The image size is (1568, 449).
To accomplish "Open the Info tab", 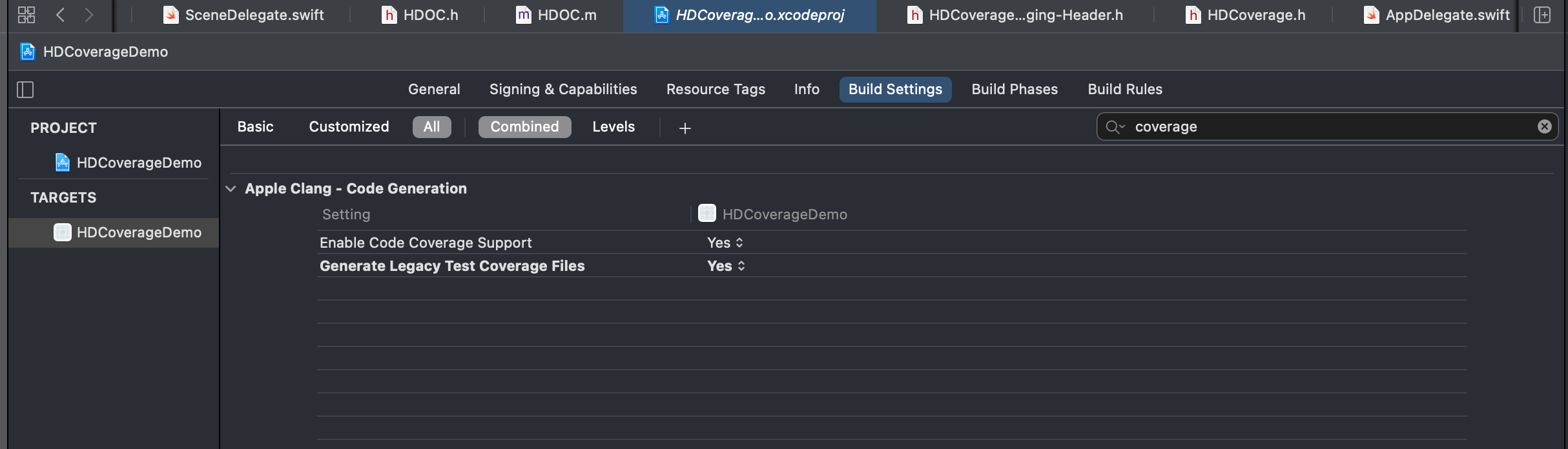I will [x=807, y=90].
